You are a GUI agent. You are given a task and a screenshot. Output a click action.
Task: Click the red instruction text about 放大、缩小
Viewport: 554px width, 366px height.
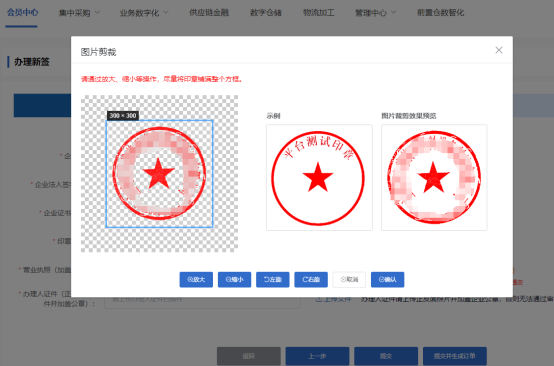click(162, 79)
